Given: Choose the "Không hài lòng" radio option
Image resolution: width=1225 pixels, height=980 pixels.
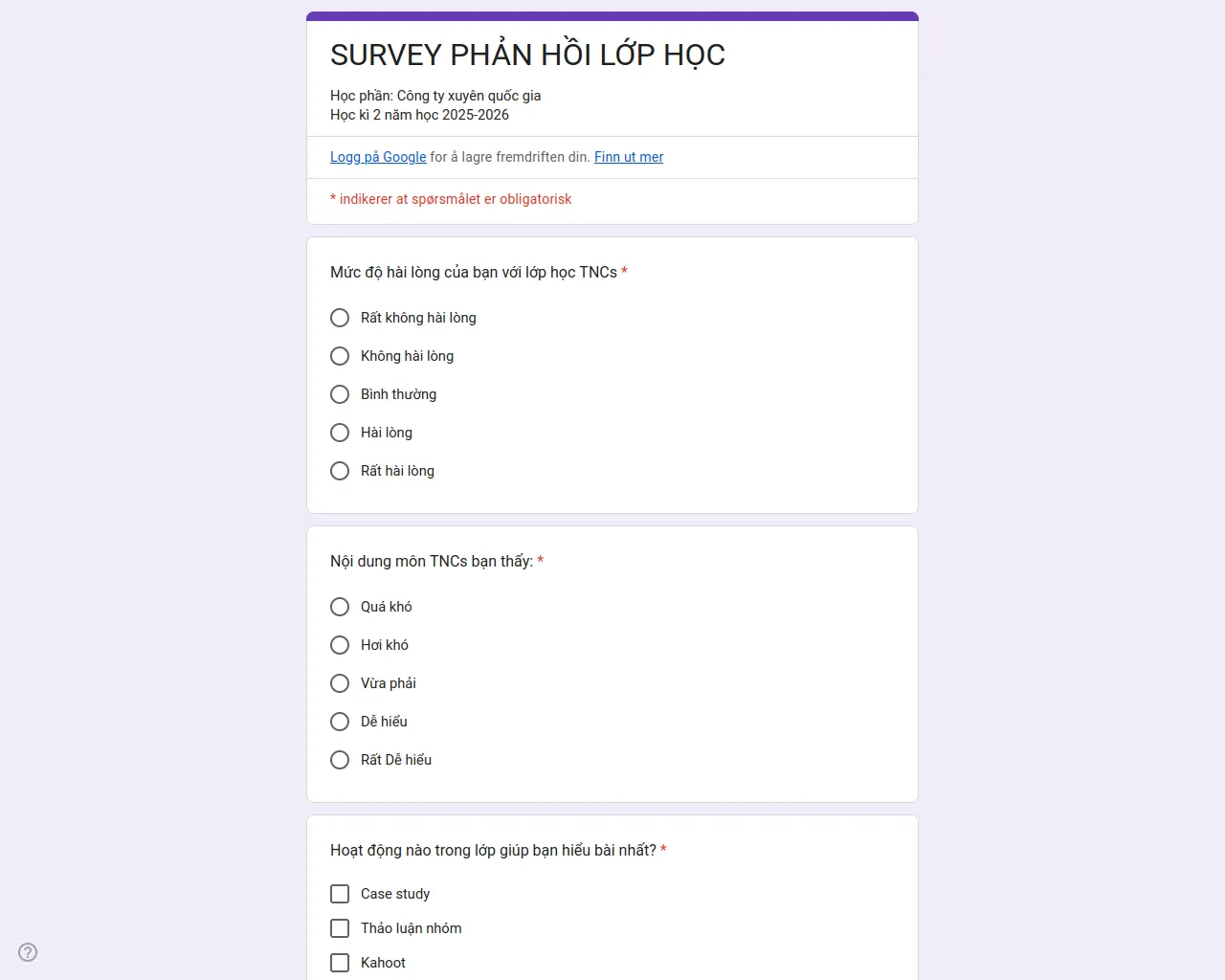Looking at the screenshot, I should [340, 356].
